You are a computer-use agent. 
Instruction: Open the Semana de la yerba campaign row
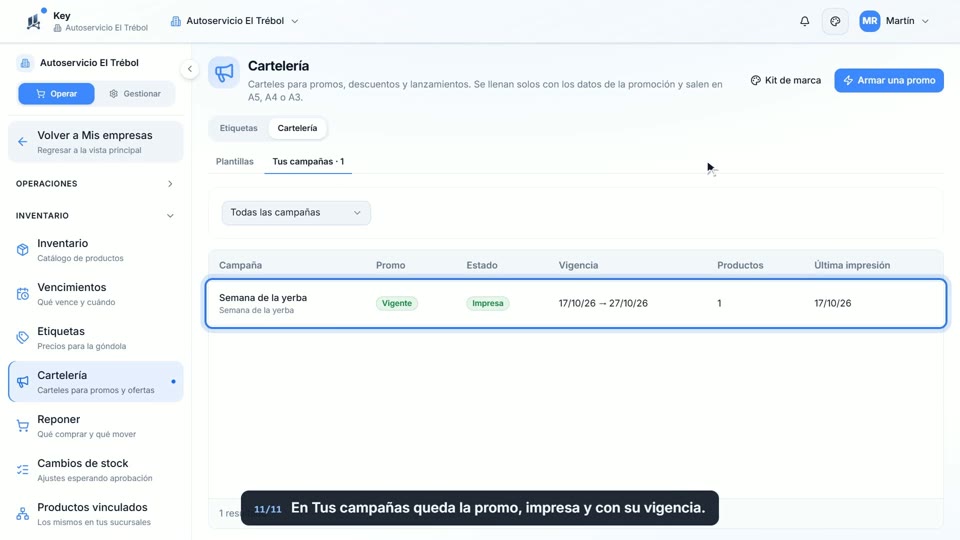click(576, 304)
